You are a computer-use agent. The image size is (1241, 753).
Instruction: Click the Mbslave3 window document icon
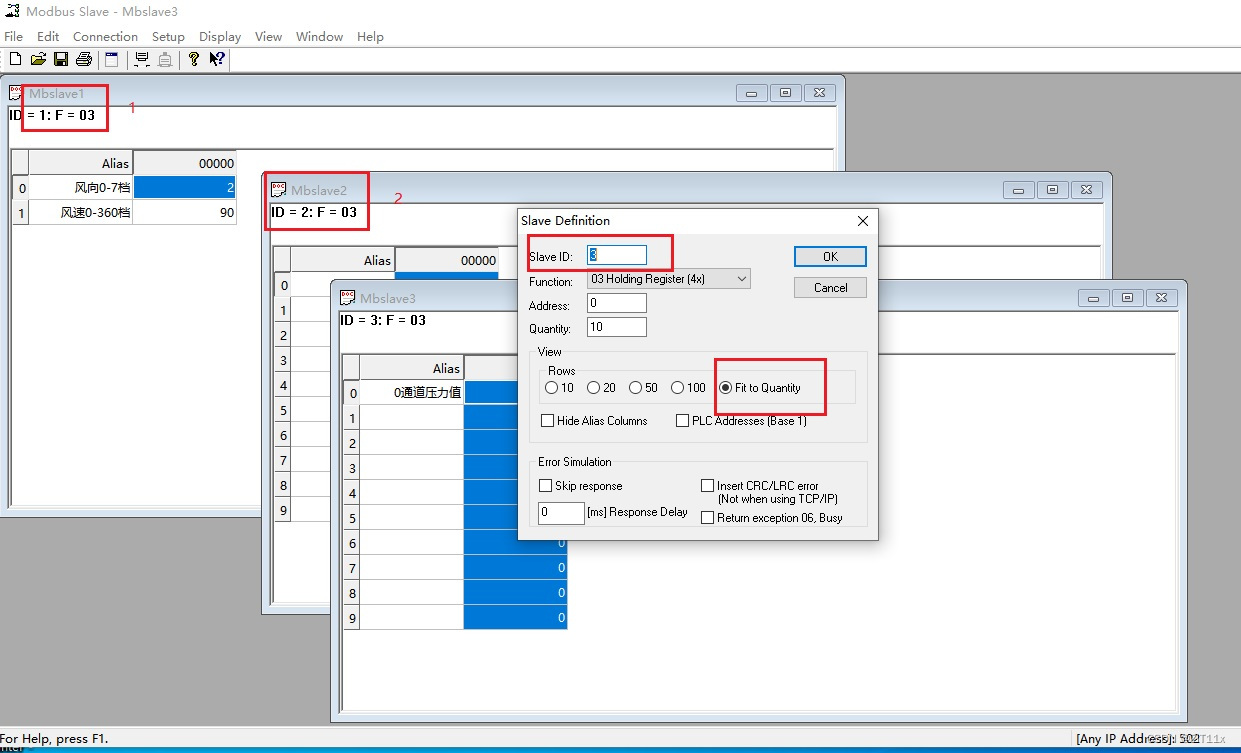pyautogui.click(x=348, y=298)
